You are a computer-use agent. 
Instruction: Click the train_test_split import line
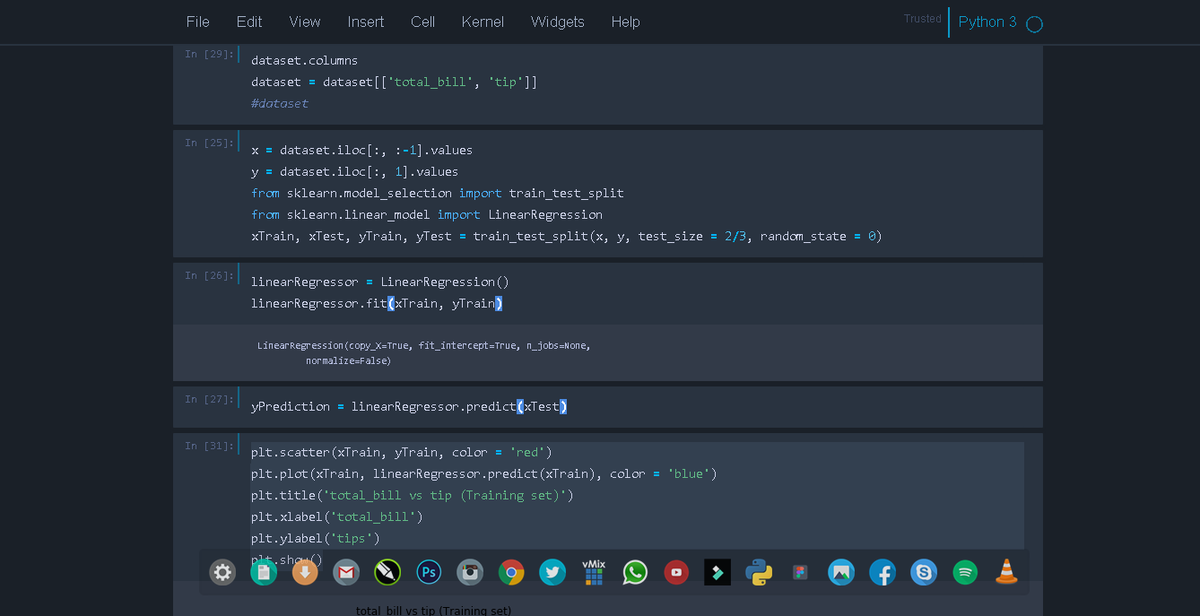pos(437,193)
